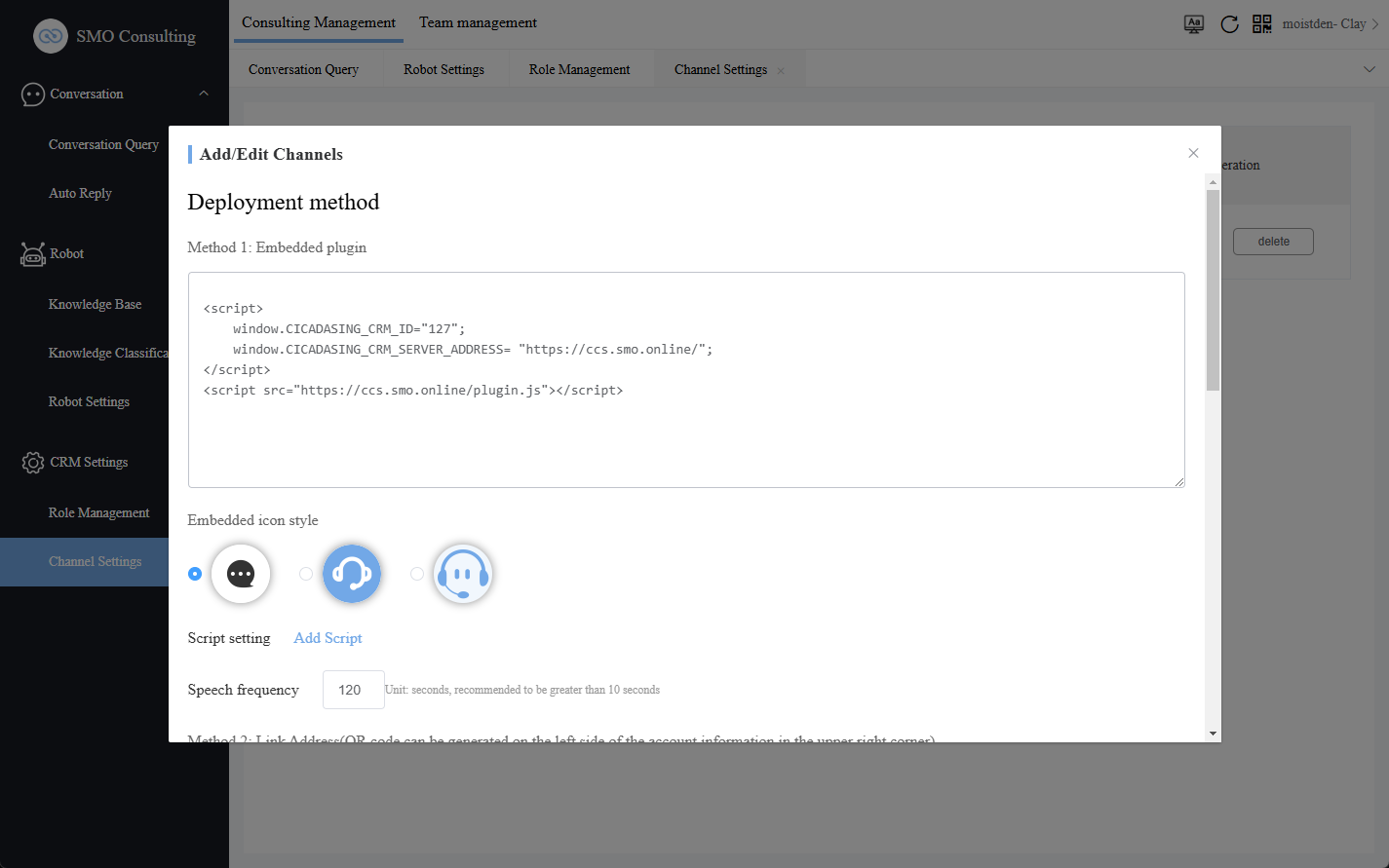The width and height of the screenshot is (1389, 868).
Task: Choose the robot face headset icon style
Action: point(463,574)
